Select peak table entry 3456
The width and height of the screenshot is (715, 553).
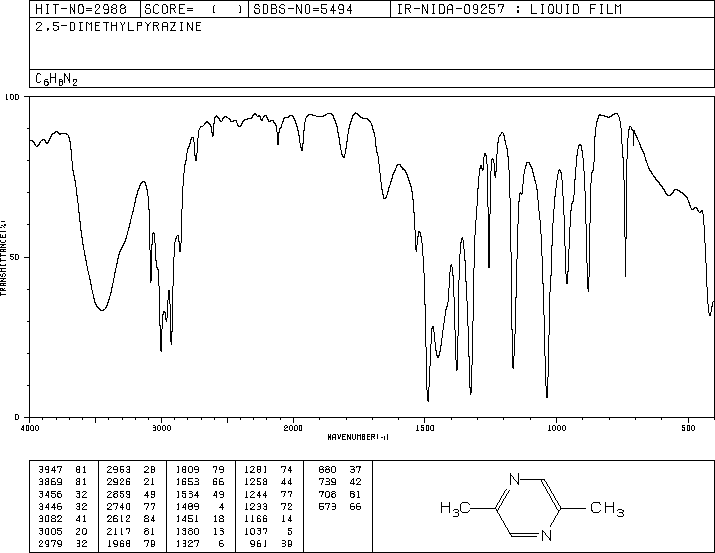click(50, 494)
